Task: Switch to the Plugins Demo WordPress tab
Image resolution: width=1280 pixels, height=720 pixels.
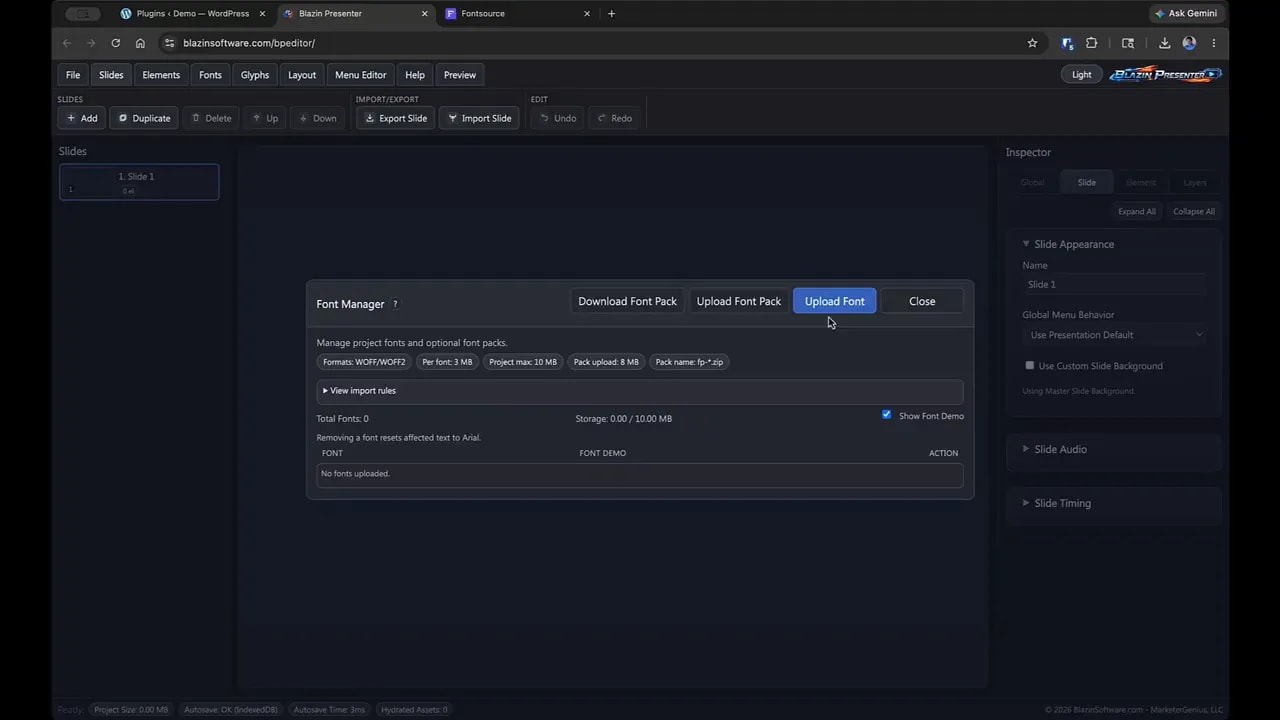Action: point(191,14)
